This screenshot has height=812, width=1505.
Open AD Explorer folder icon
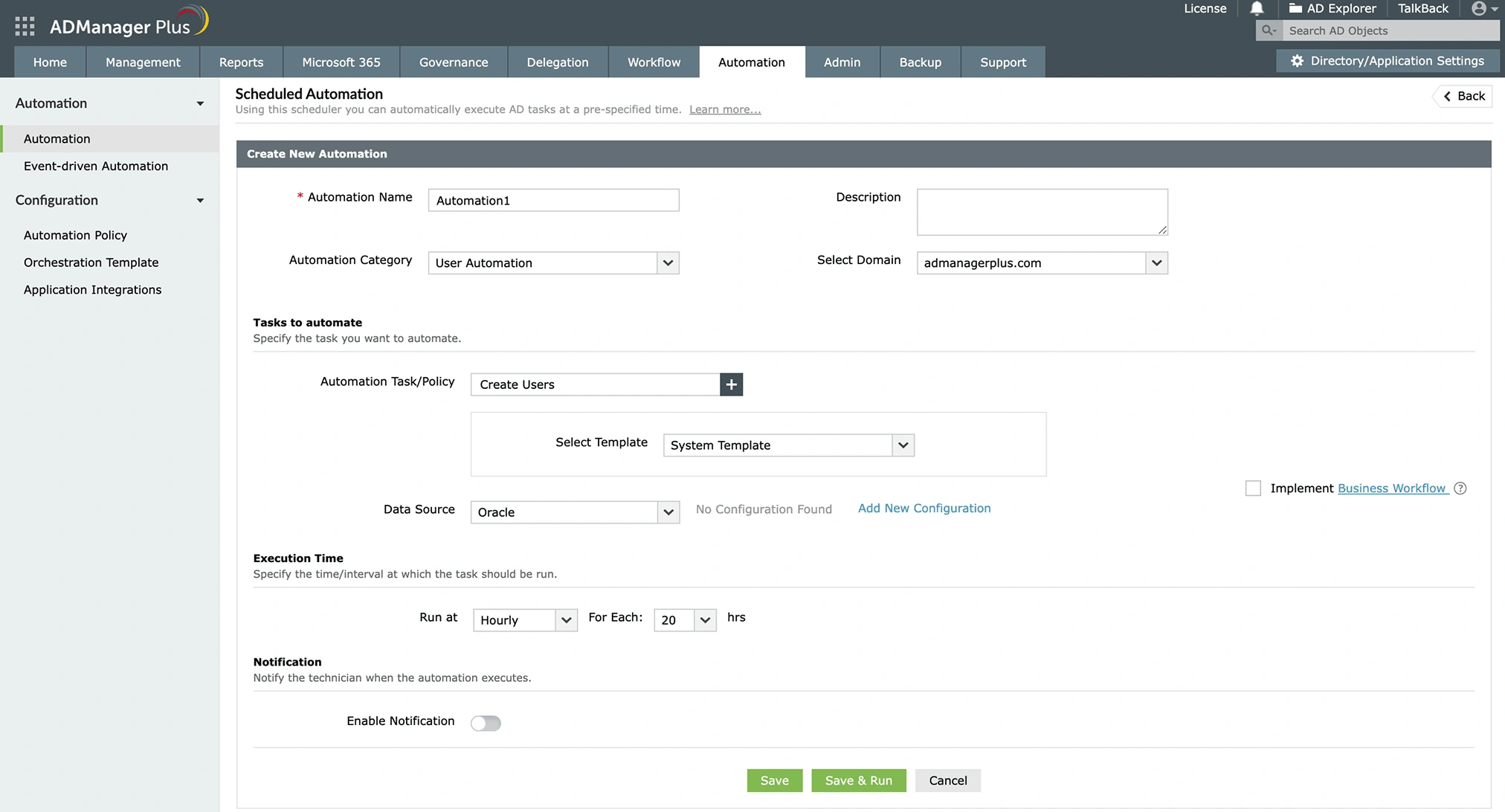pyautogui.click(x=1295, y=9)
